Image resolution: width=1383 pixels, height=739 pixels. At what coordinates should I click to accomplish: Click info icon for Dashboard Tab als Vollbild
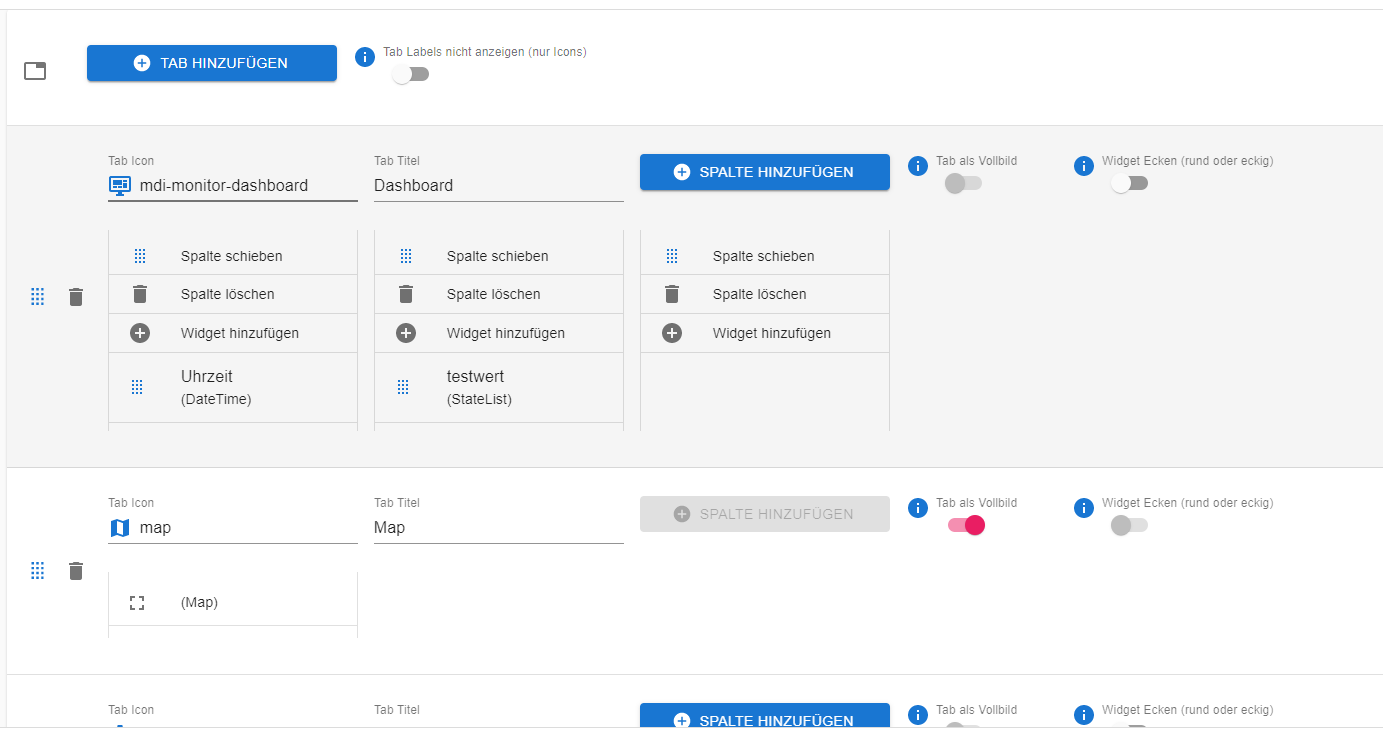click(x=918, y=166)
